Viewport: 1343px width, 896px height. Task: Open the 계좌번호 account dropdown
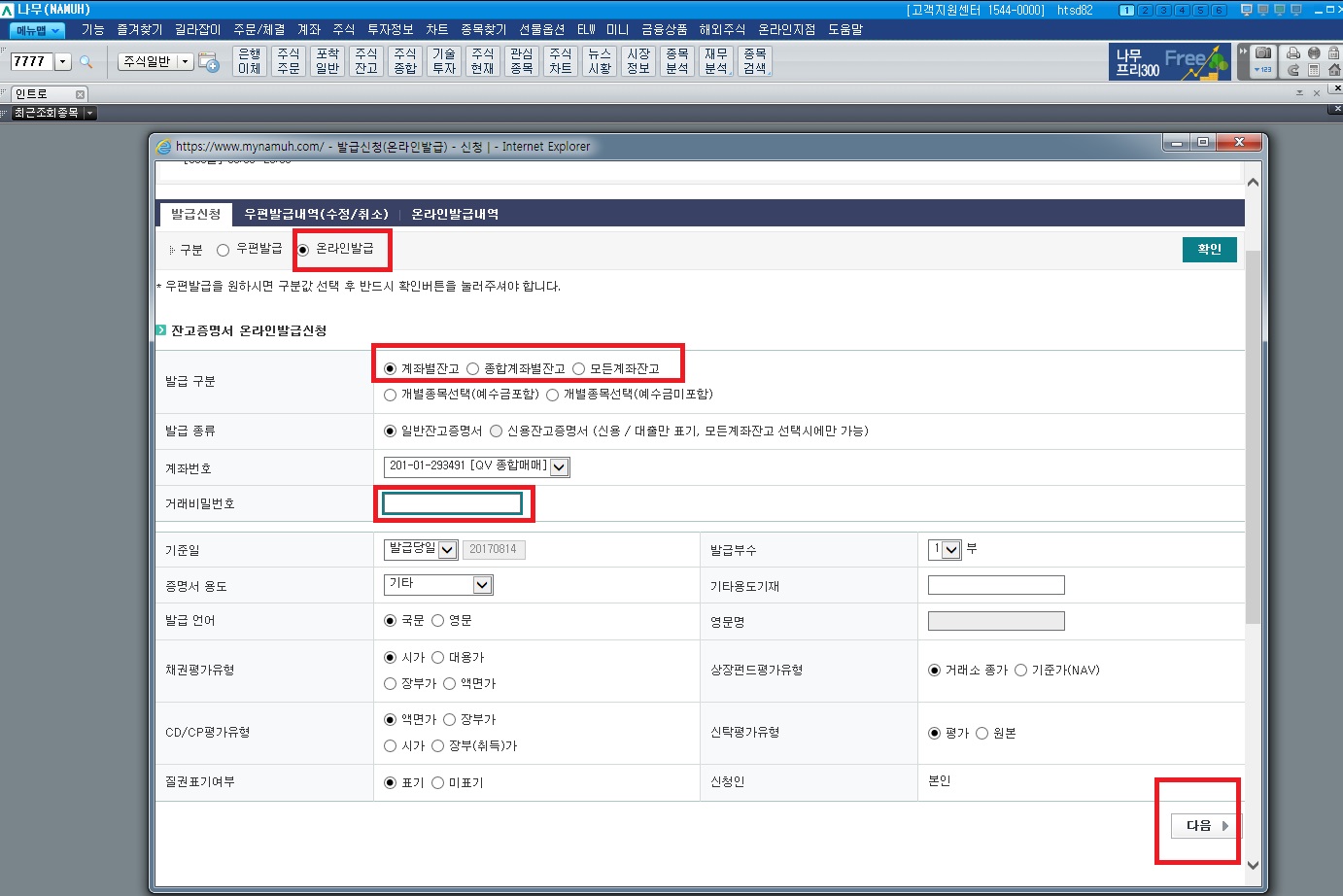click(x=559, y=467)
